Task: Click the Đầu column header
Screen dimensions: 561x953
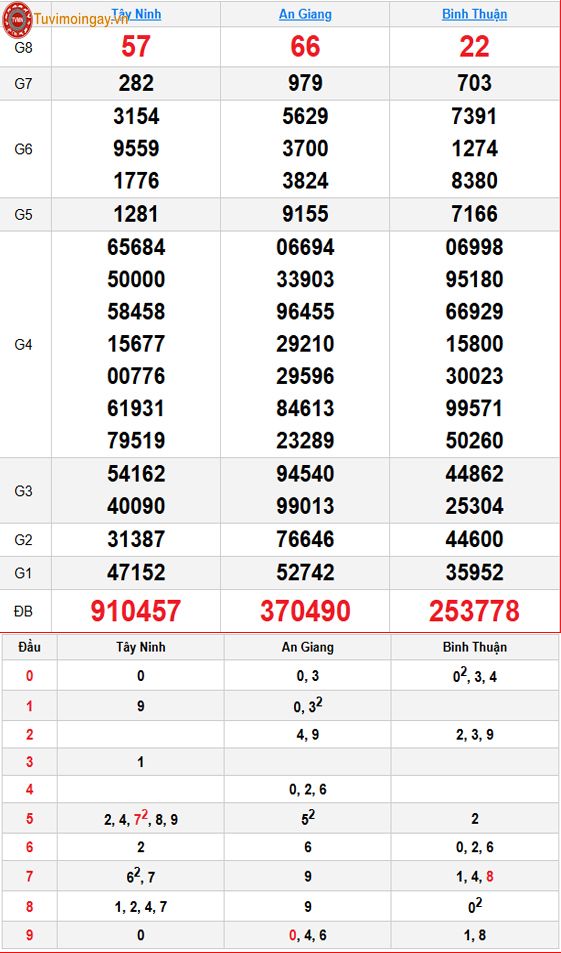Action: (29, 647)
